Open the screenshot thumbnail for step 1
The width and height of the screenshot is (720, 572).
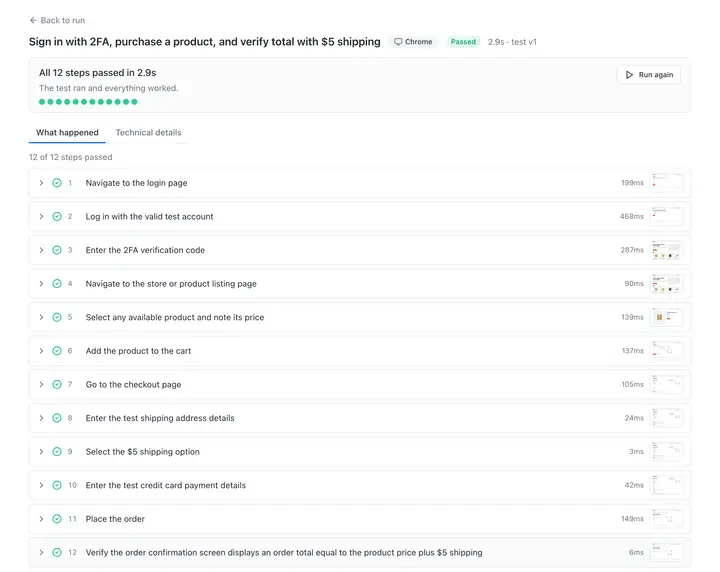667,183
